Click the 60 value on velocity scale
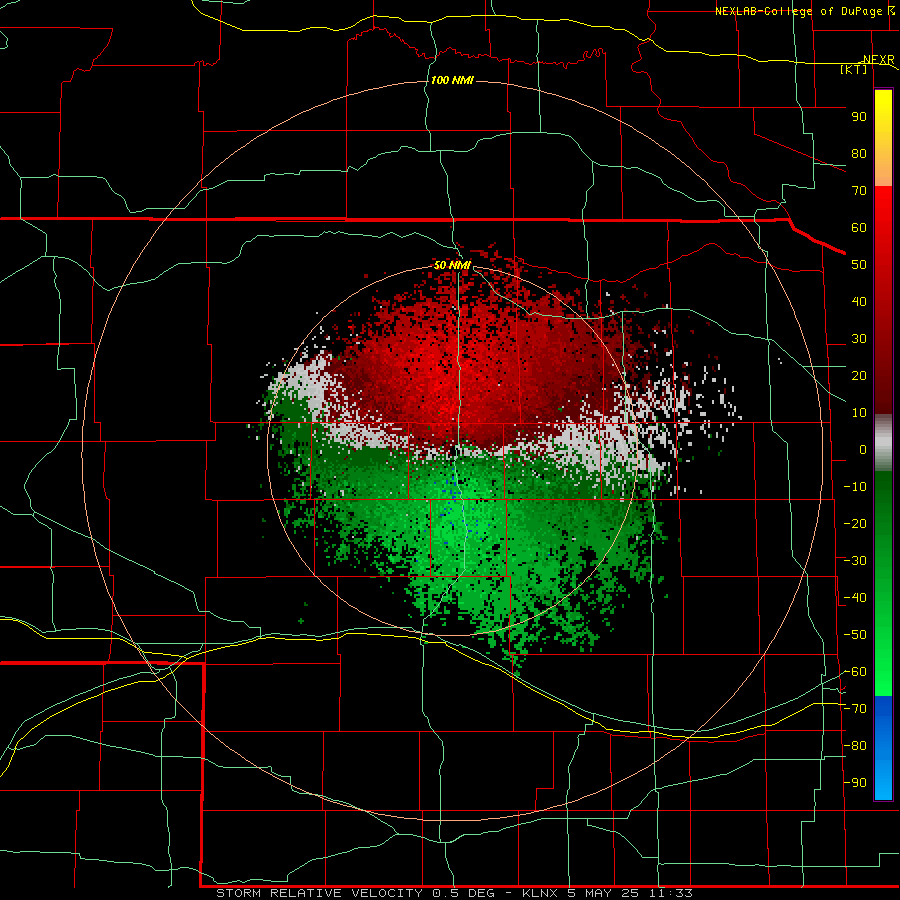Image resolution: width=900 pixels, height=900 pixels. click(859, 227)
